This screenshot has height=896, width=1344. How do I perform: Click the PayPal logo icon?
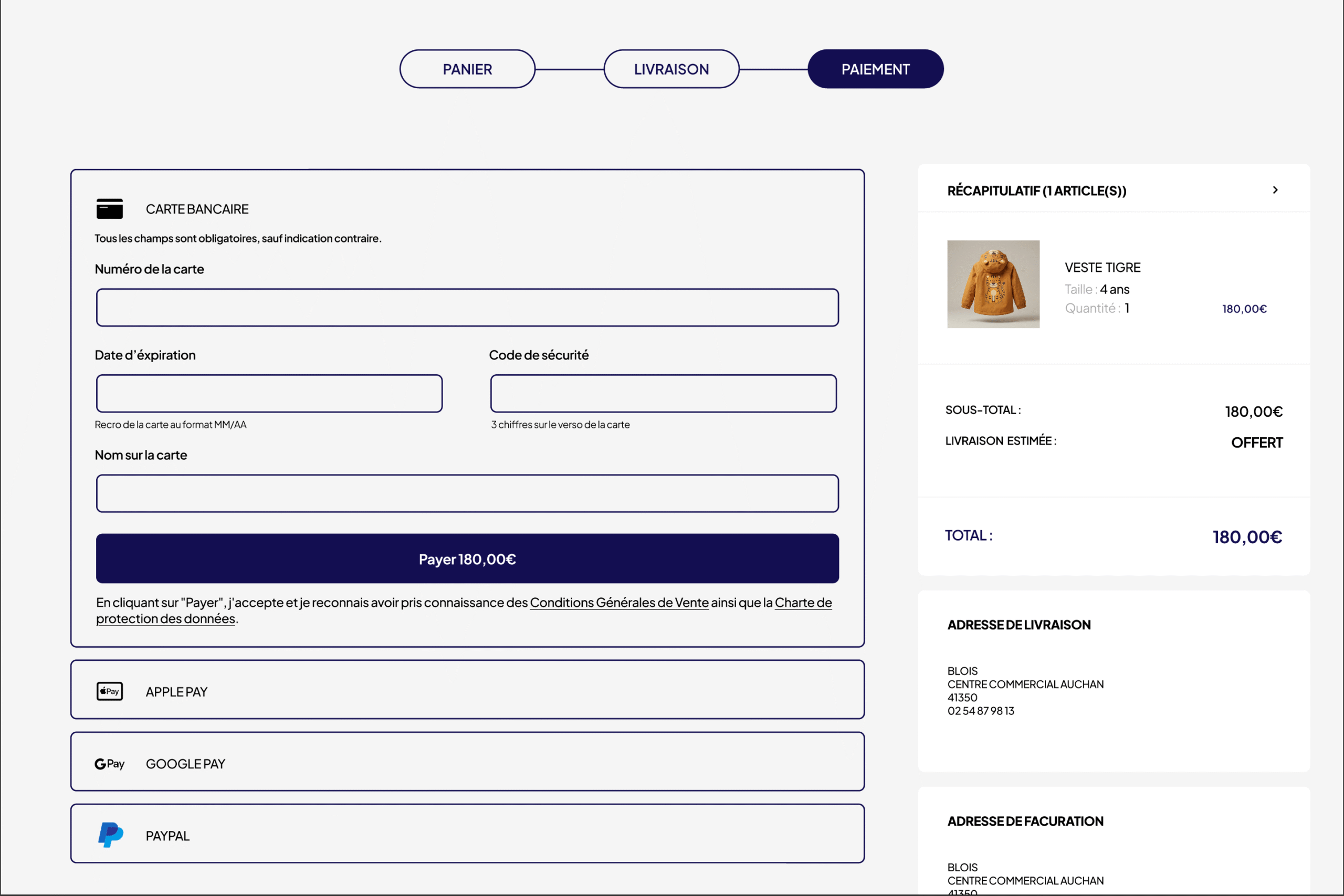110,835
